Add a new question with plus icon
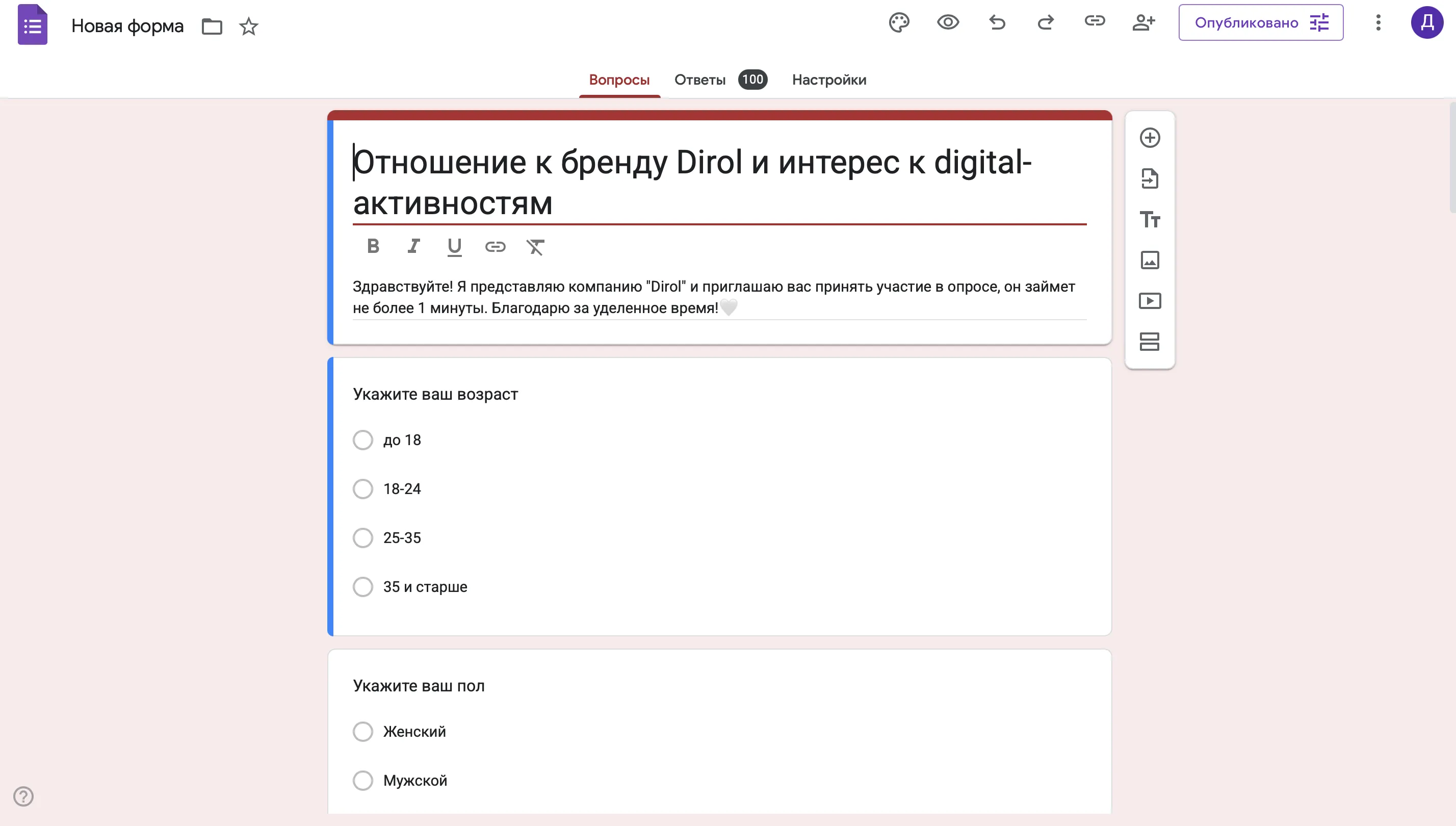1456x826 pixels. [x=1150, y=138]
